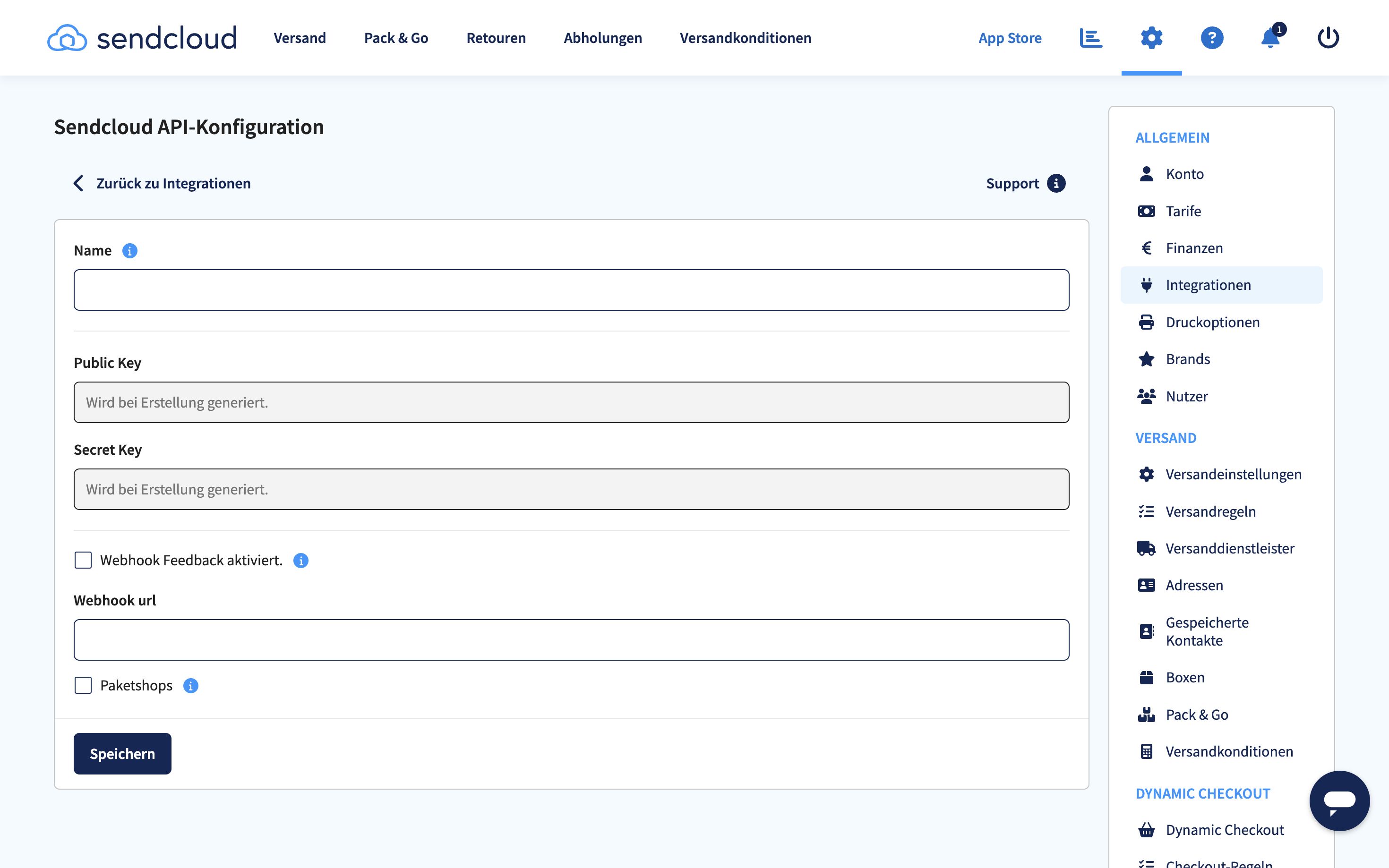Go back via Zurück zu Integrationen
The image size is (1389, 868).
173,183
